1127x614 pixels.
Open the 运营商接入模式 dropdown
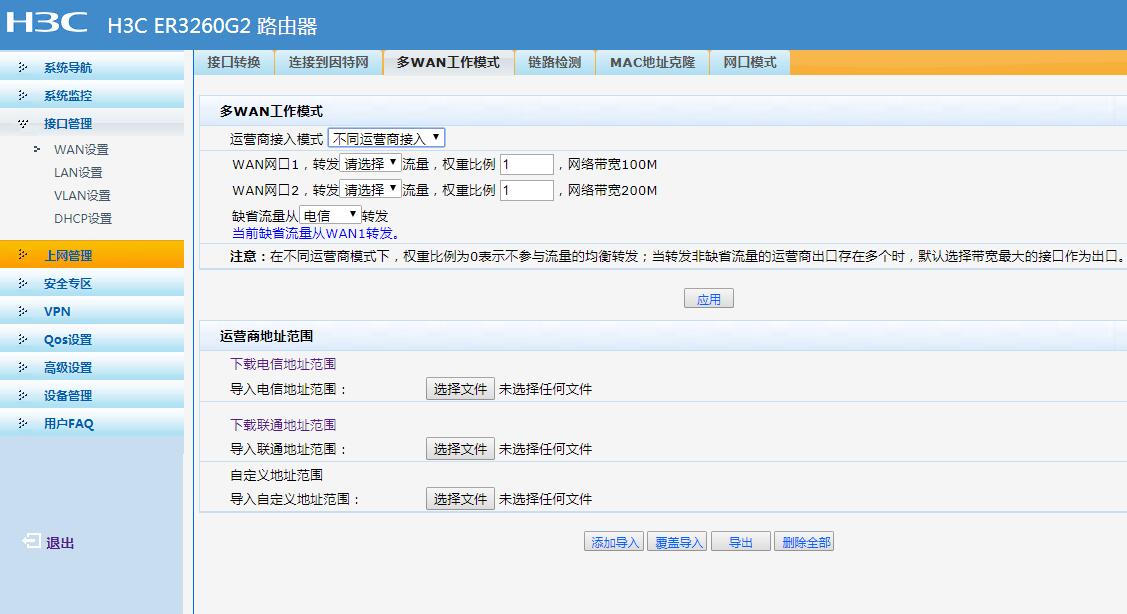[386, 138]
